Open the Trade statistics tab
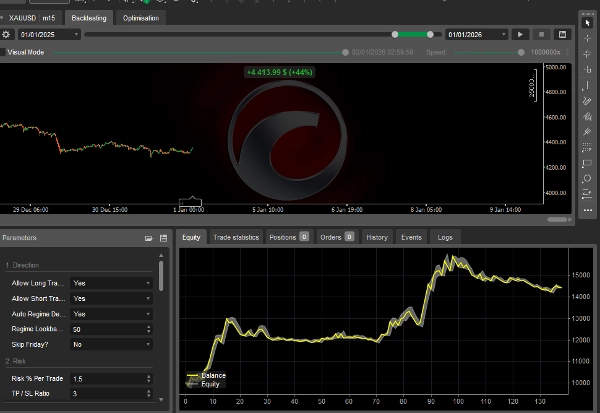Viewport: 600px width, 413px height. 236,237
